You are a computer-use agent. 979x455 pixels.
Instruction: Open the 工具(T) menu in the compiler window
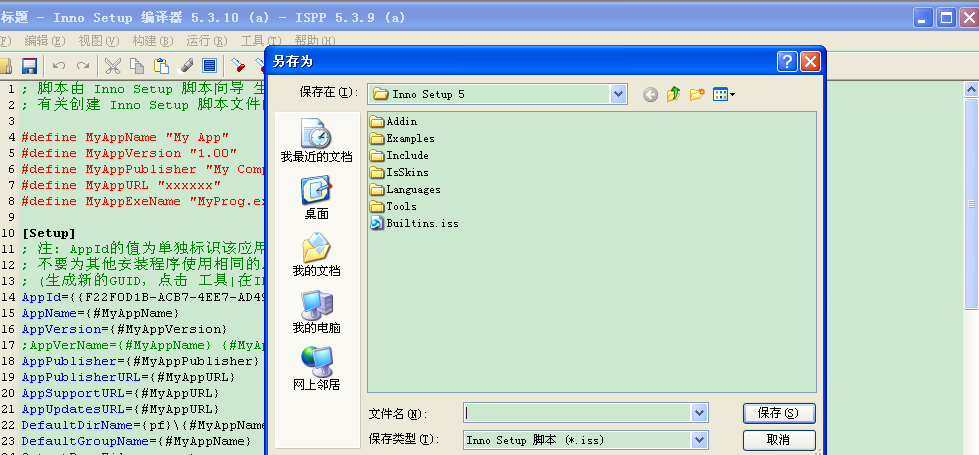(261, 41)
